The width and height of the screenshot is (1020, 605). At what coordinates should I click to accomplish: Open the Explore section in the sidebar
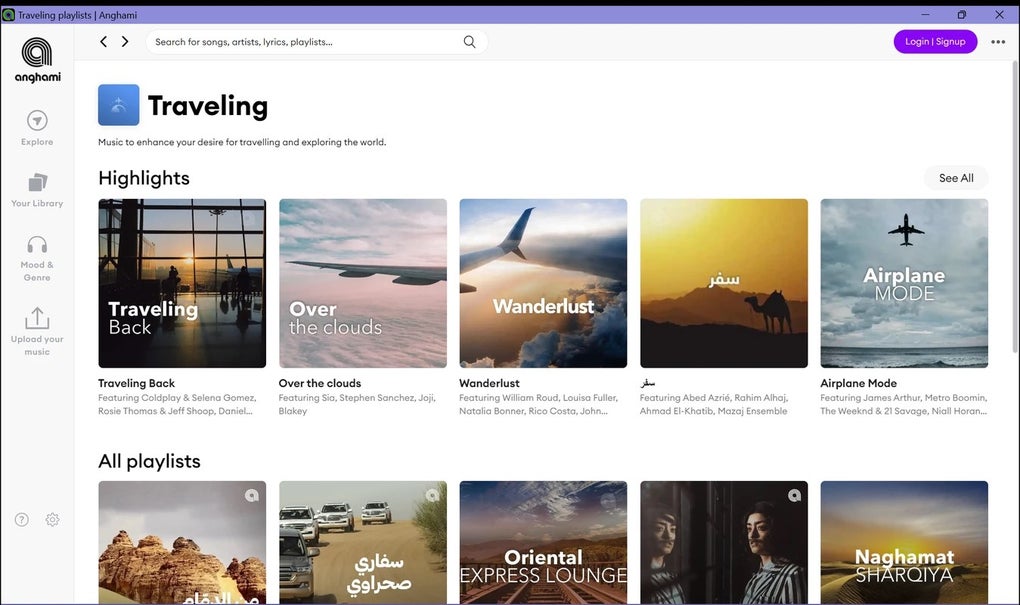36,128
